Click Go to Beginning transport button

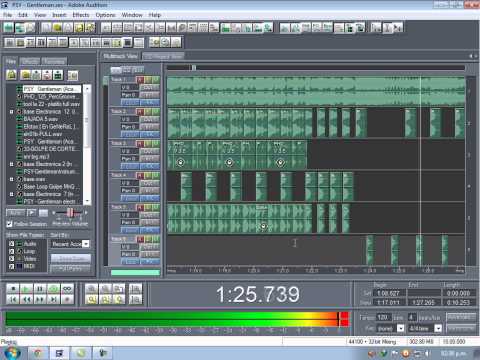point(13,300)
